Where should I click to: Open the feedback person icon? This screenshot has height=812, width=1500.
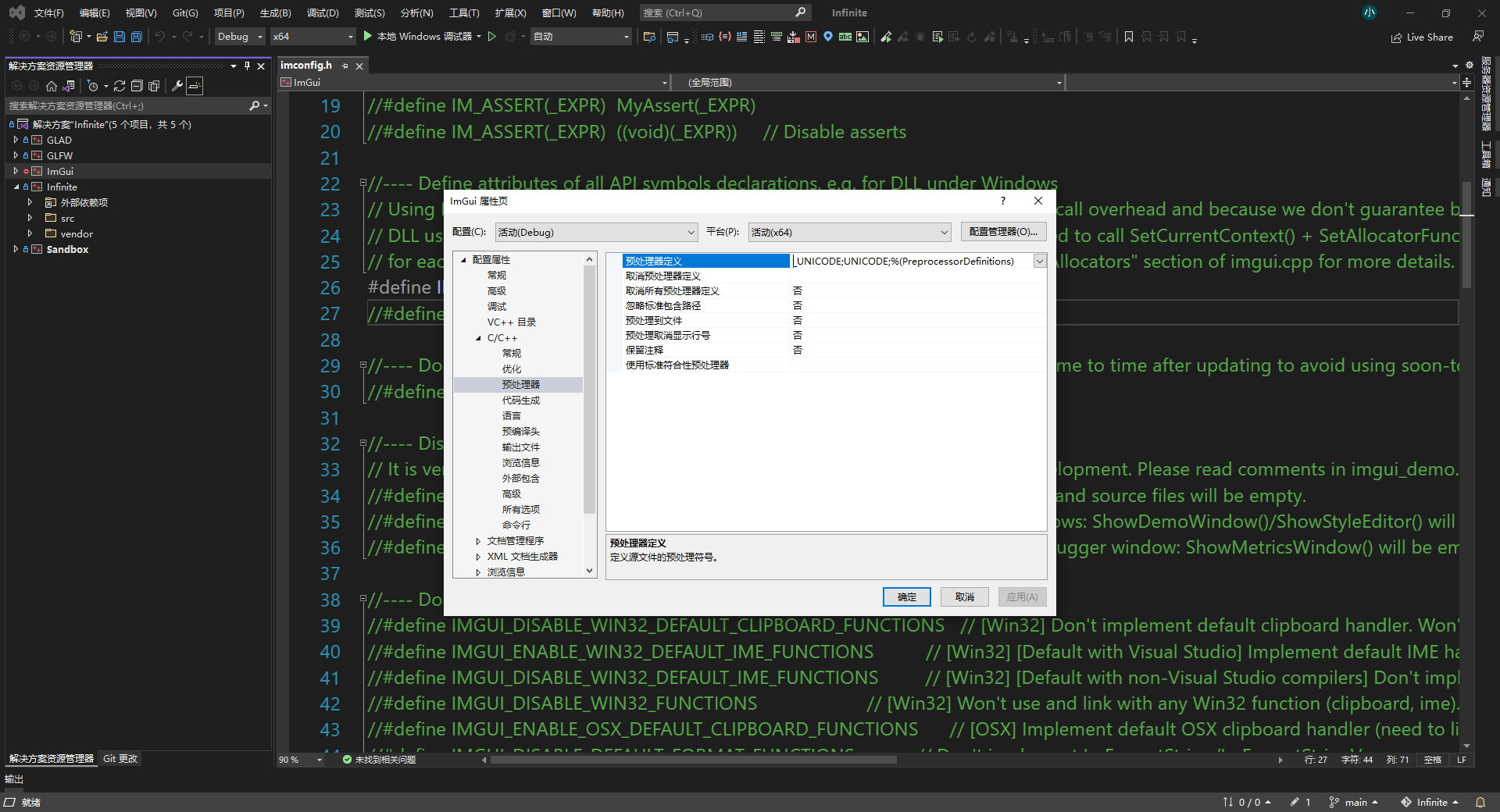1478,37
